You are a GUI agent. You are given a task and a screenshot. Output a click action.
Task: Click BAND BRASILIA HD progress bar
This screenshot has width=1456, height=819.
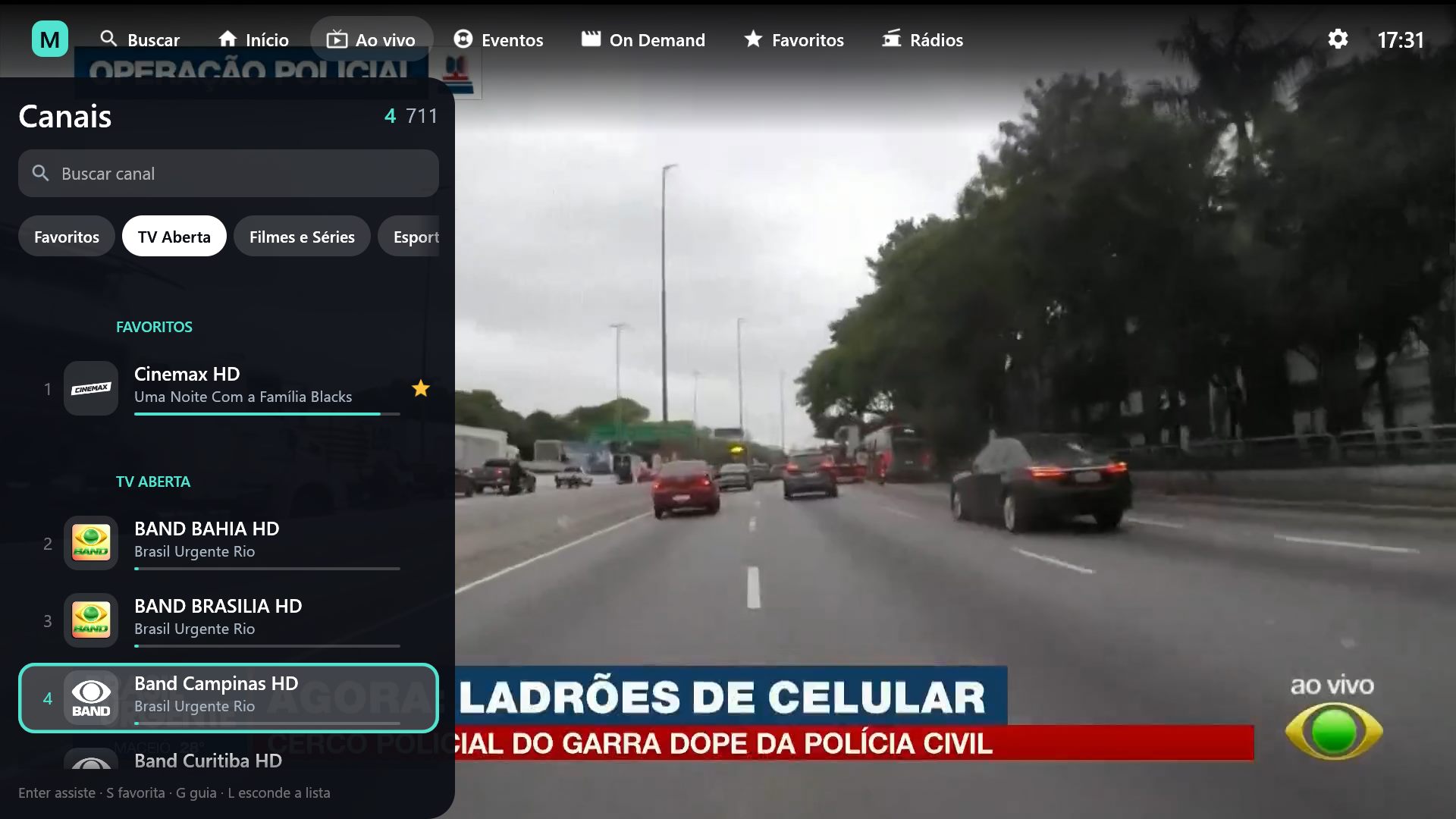pyautogui.click(x=267, y=646)
